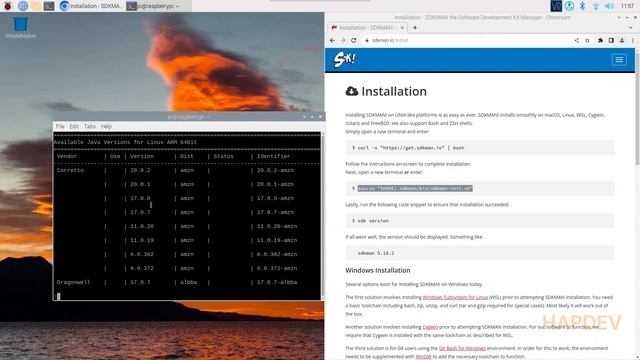Screen dimensions: 640x360
Task: Click identifier 17.0.8-amzn in terminal
Action: 275,198
